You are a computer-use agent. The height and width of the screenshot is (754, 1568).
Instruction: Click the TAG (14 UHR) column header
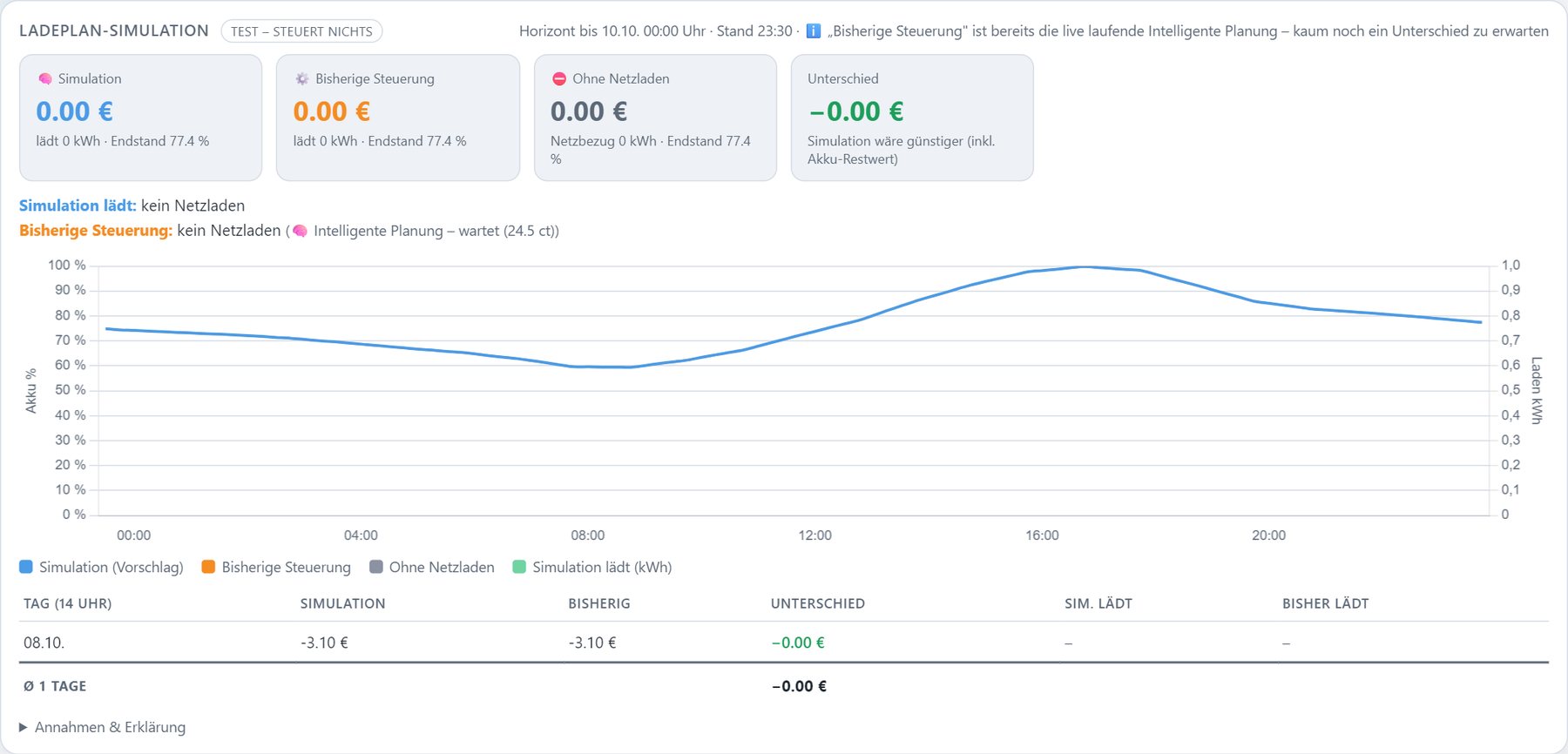[67, 603]
